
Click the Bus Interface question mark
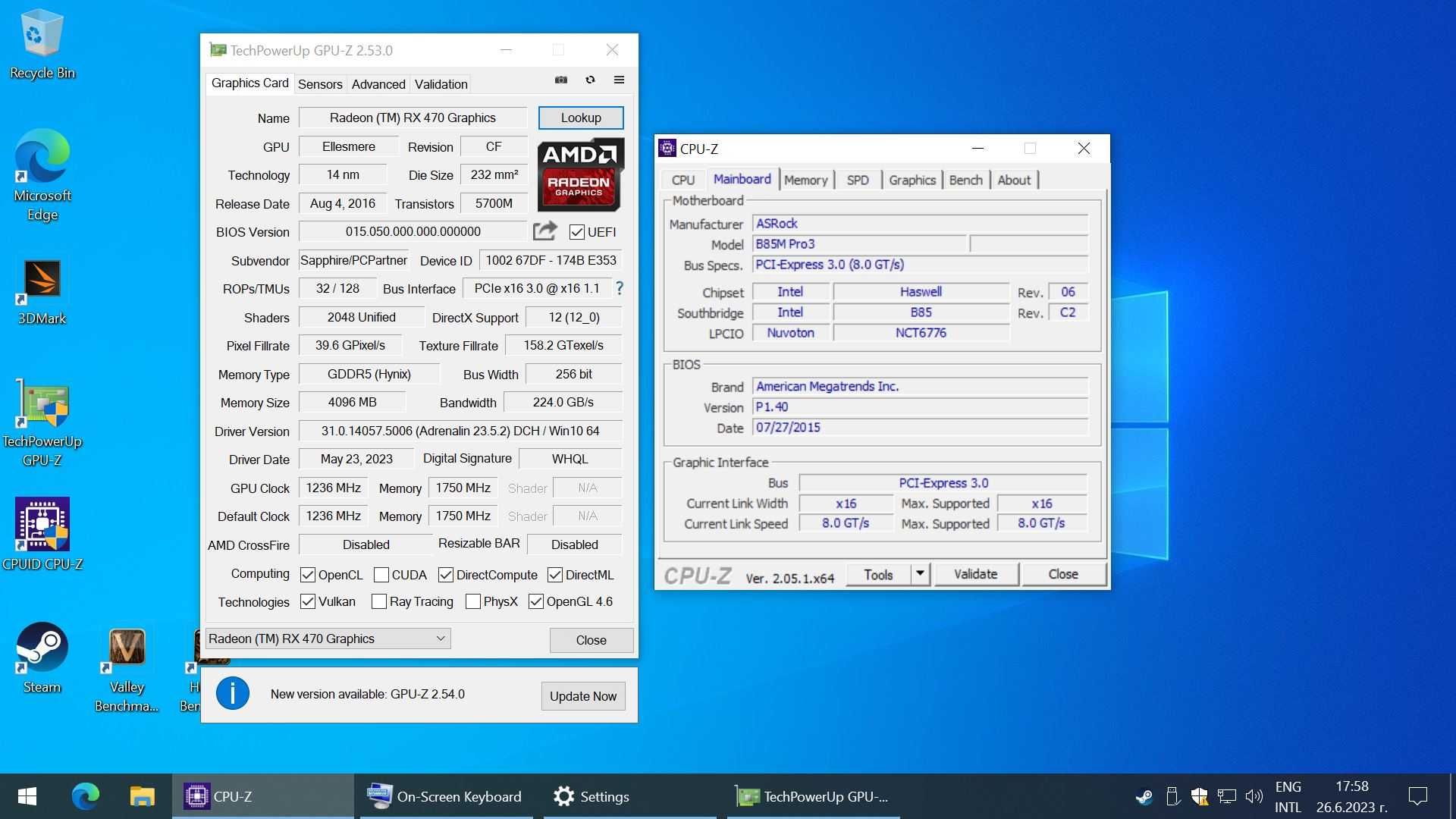point(620,288)
